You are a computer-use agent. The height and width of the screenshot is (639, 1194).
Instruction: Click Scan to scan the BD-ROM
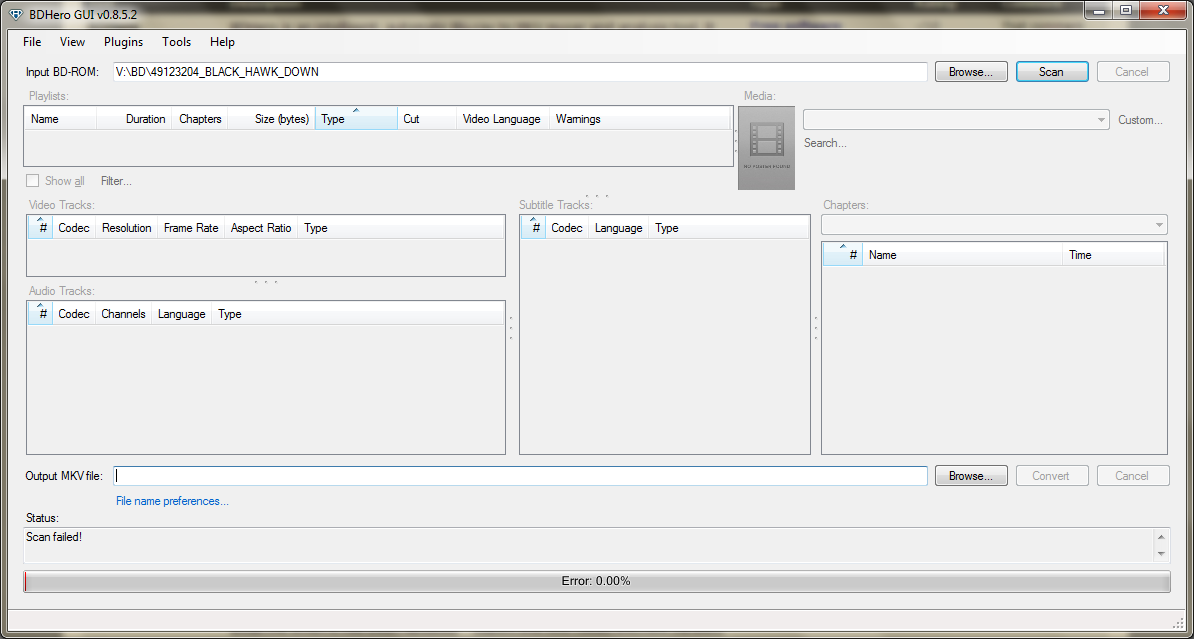point(1051,72)
